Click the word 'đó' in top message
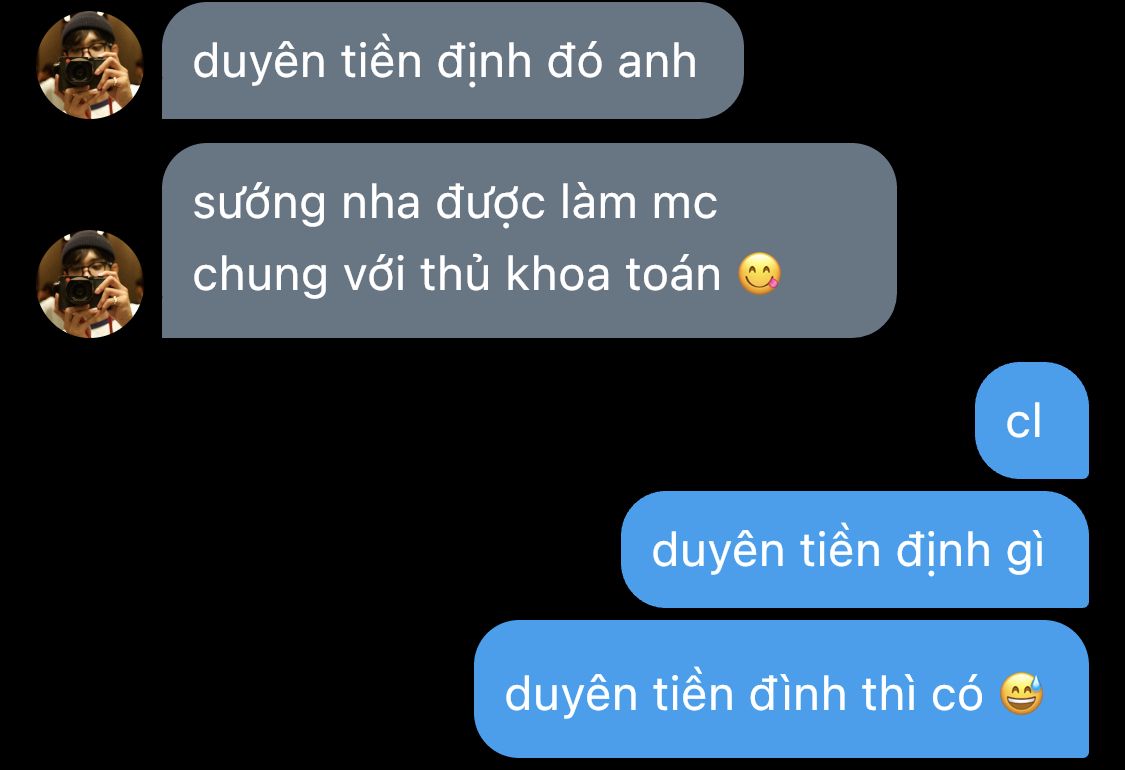Image resolution: width=1125 pixels, height=770 pixels. click(575, 61)
